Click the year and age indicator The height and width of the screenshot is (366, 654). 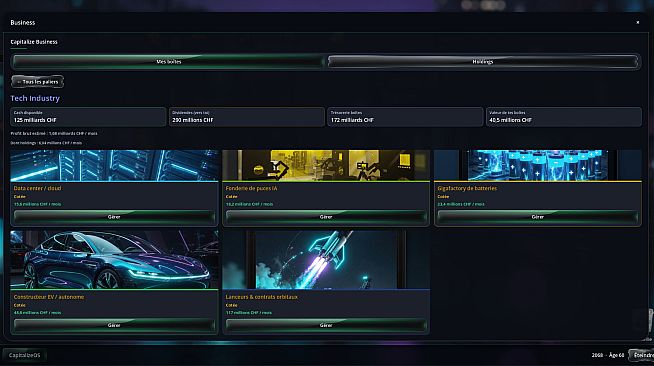click(x=608, y=355)
